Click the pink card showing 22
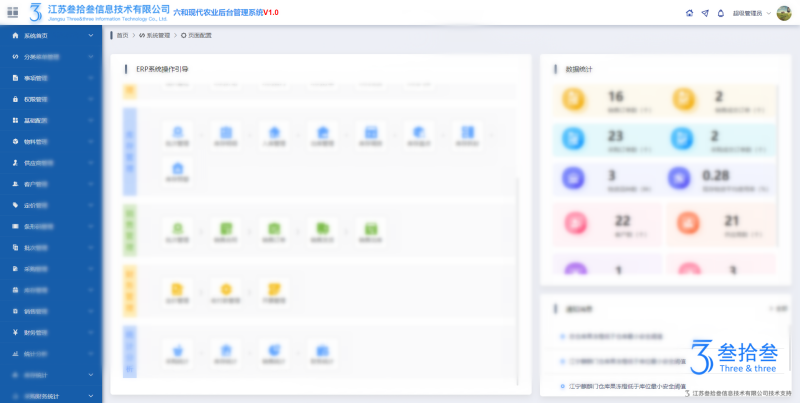 point(599,224)
